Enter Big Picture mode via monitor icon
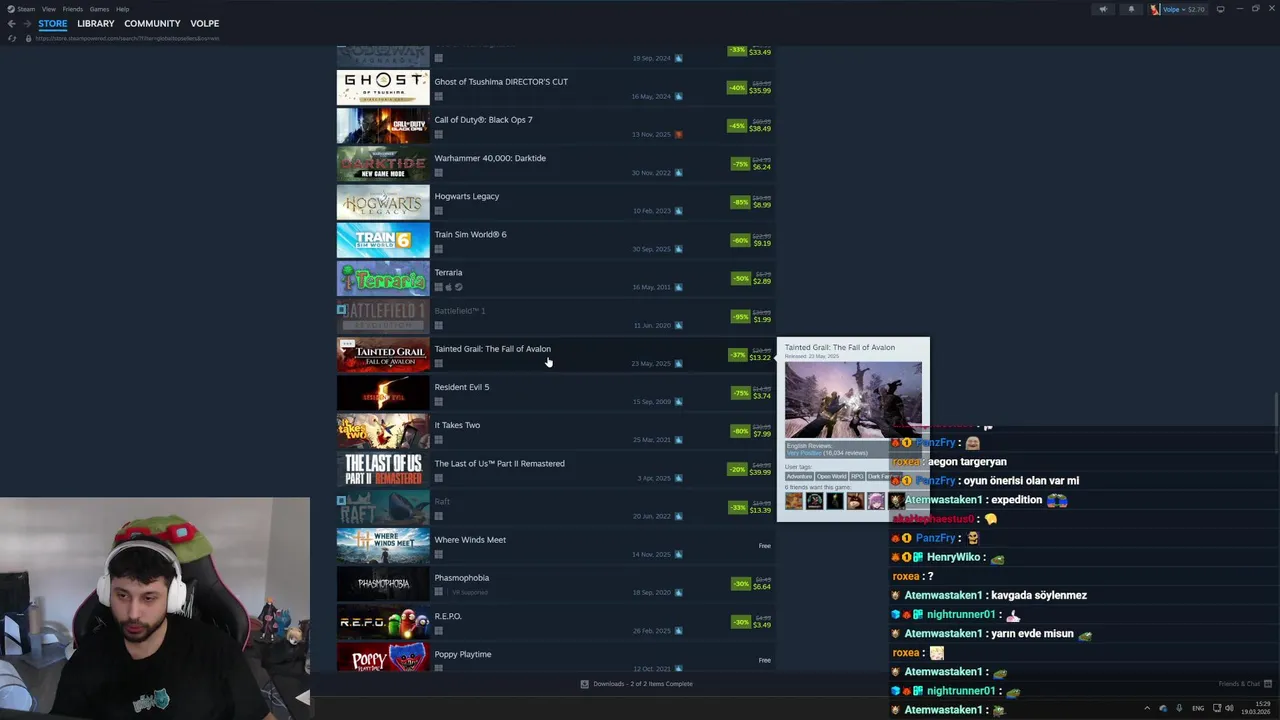1280x720 pixels. point(1220,9)
